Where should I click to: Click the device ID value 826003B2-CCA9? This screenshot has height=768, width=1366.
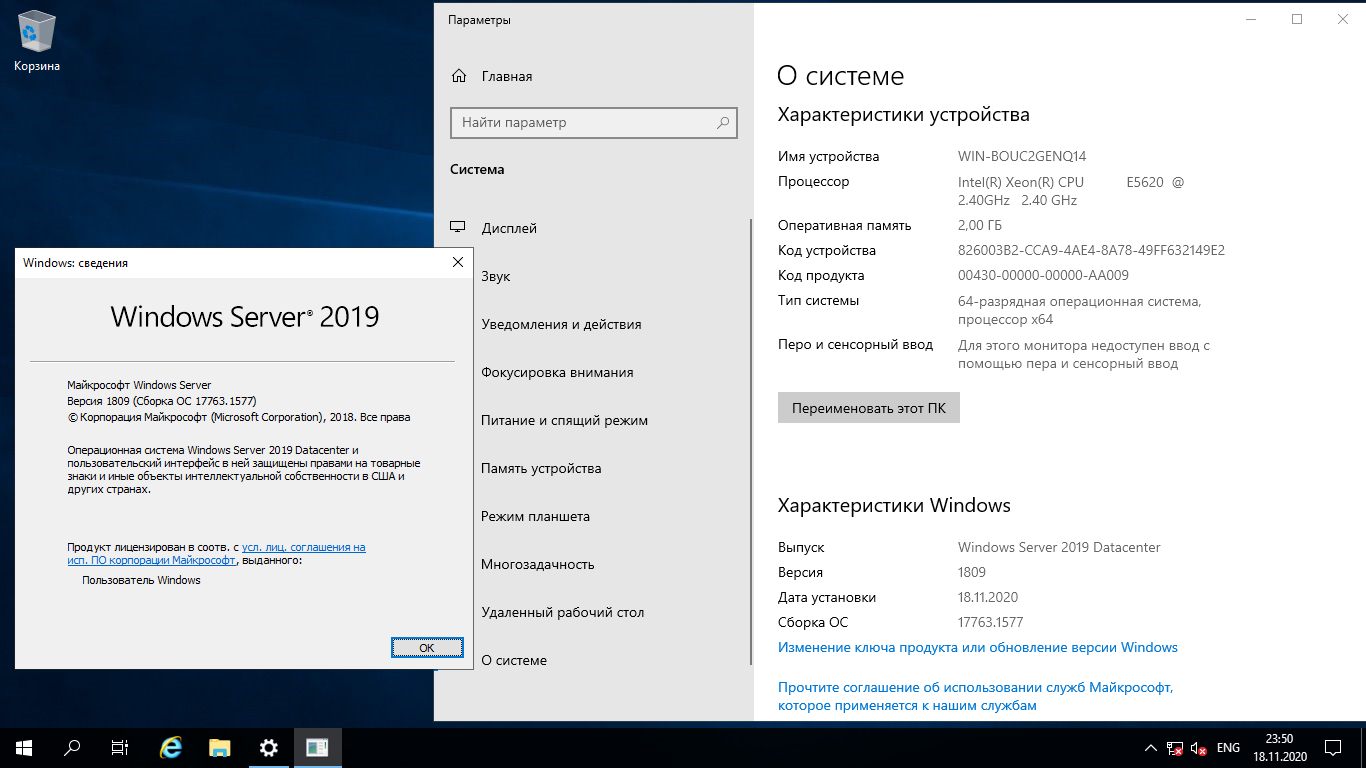[1091, 250]
